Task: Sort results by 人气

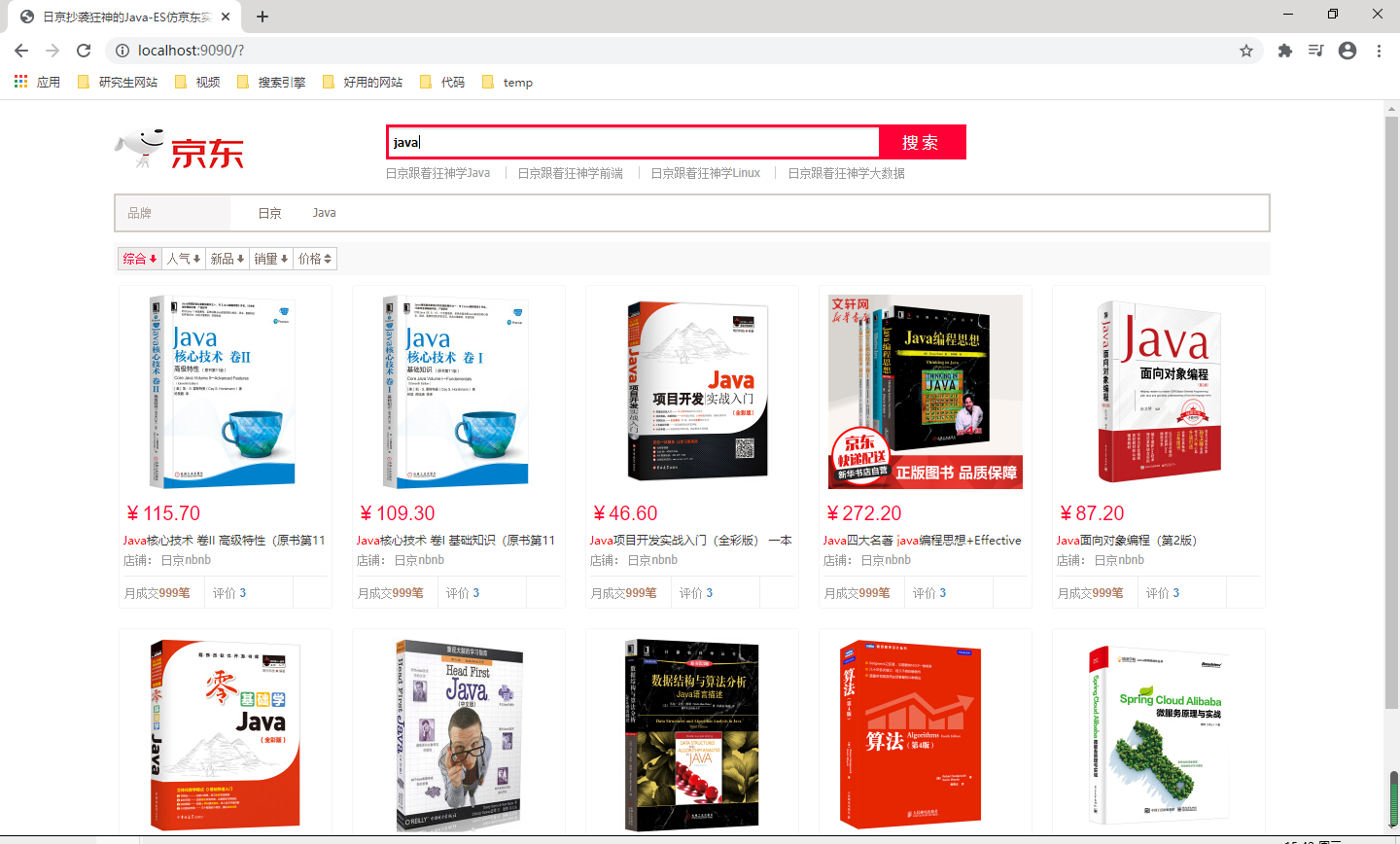Action: click(x=184, y=259)
